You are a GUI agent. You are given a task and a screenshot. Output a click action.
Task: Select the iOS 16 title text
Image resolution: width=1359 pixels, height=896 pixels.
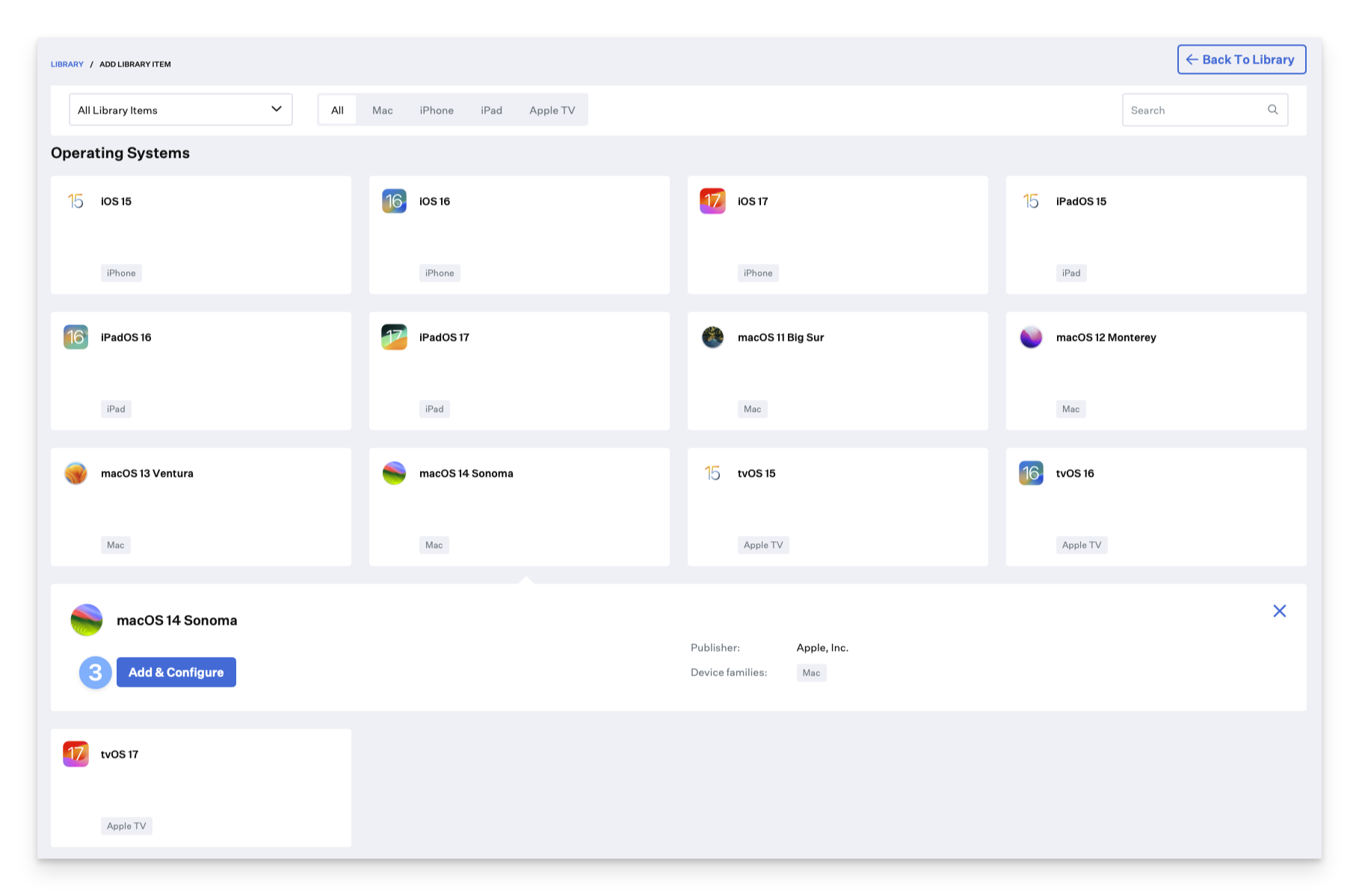point(434,201)
